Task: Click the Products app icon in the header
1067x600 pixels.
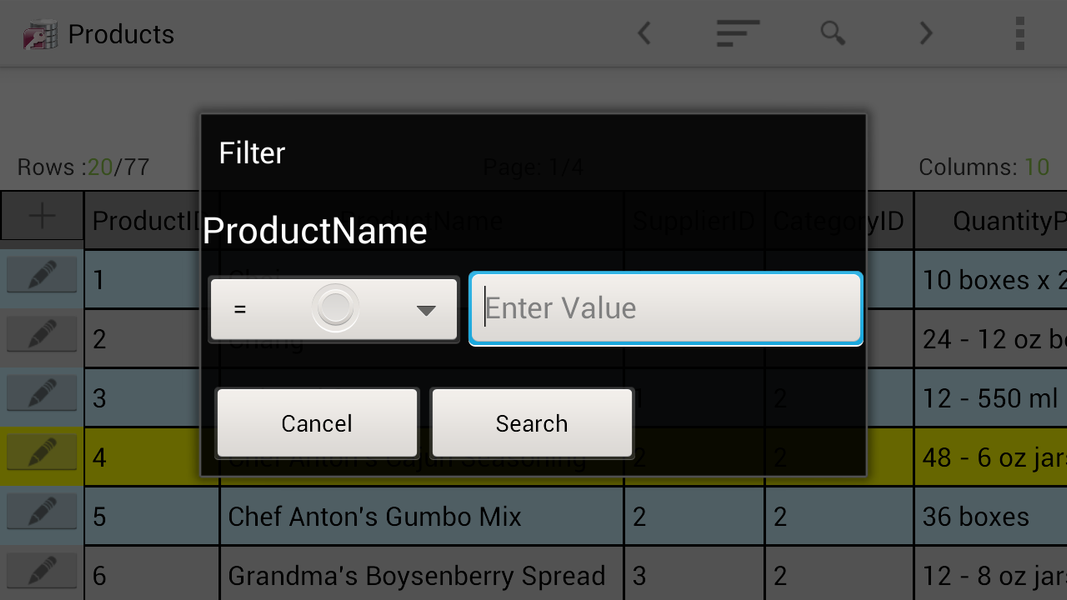Action: tap(39, 33)
